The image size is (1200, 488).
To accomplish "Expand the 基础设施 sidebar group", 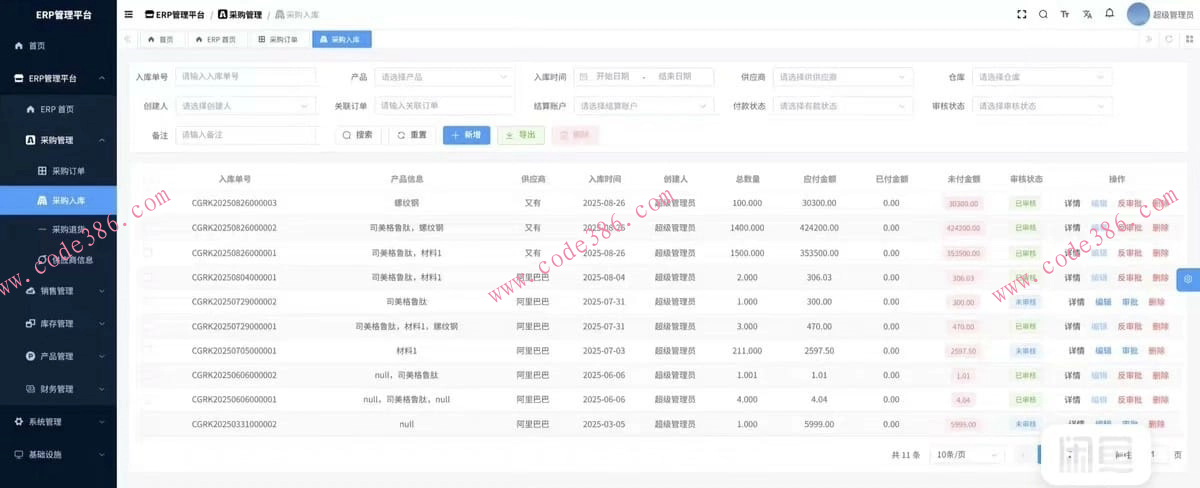I will pyautogui.click(x=58, y=454).
